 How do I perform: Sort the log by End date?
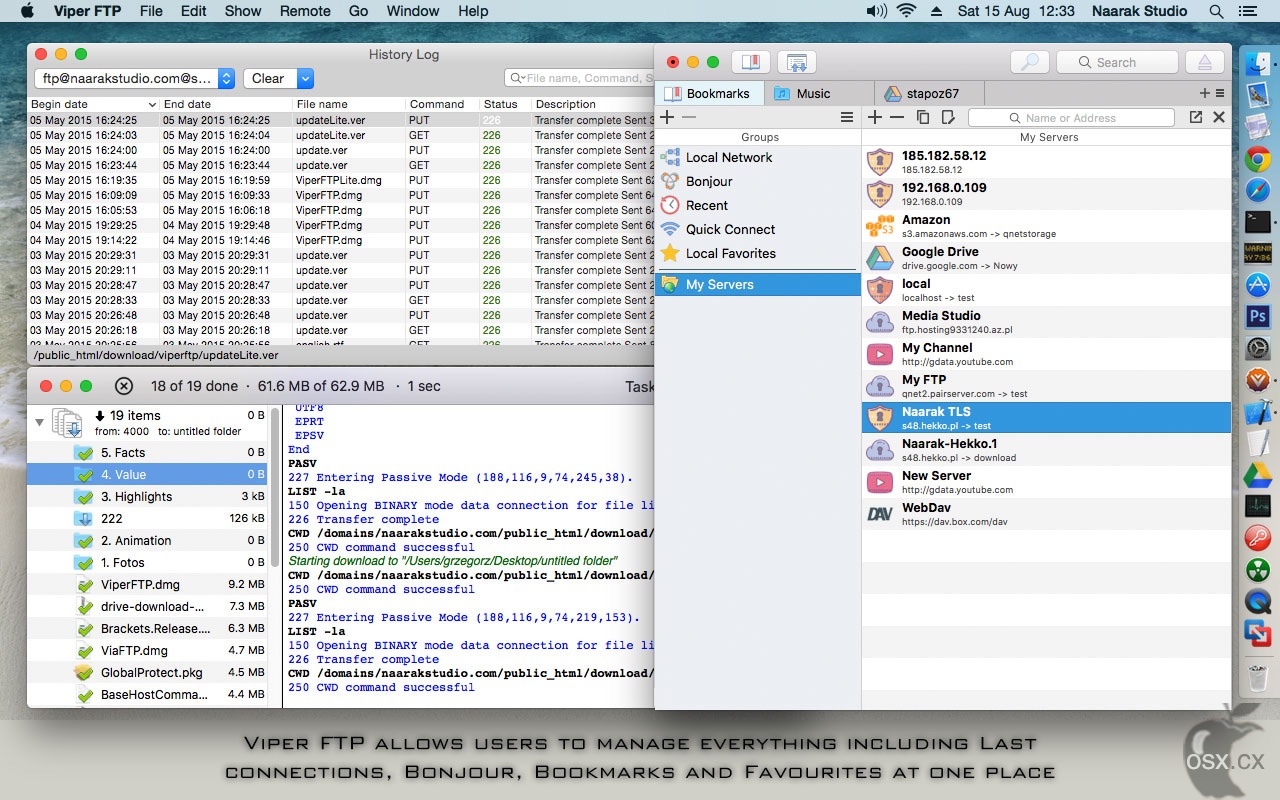[226, 104]
